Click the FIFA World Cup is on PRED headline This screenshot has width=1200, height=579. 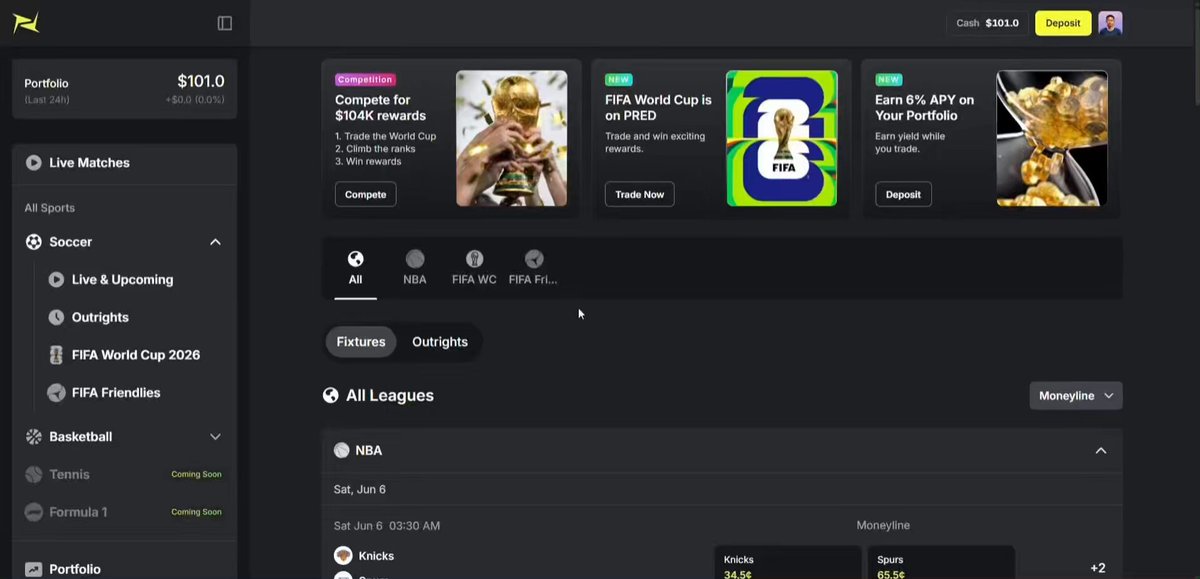coord(658,108)
